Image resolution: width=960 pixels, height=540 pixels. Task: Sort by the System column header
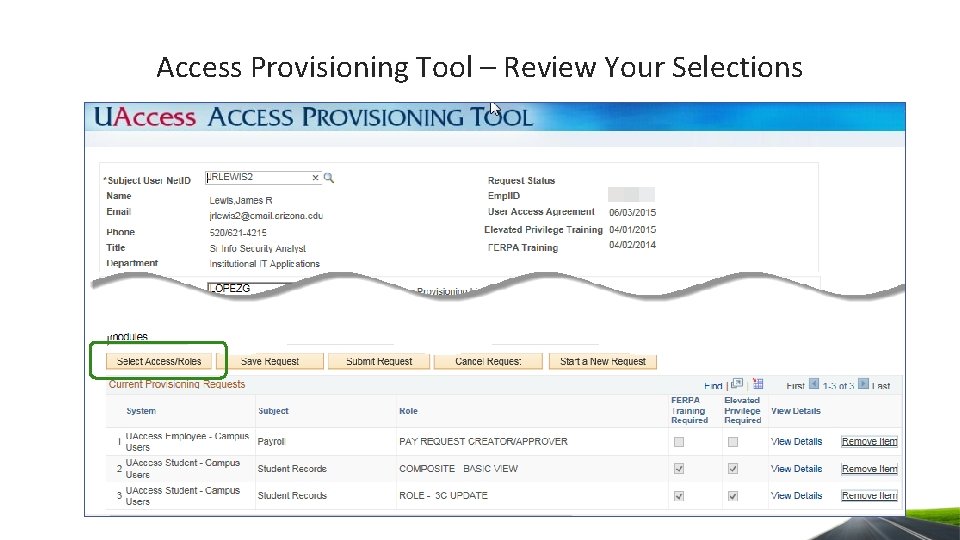tap(141, 411)
